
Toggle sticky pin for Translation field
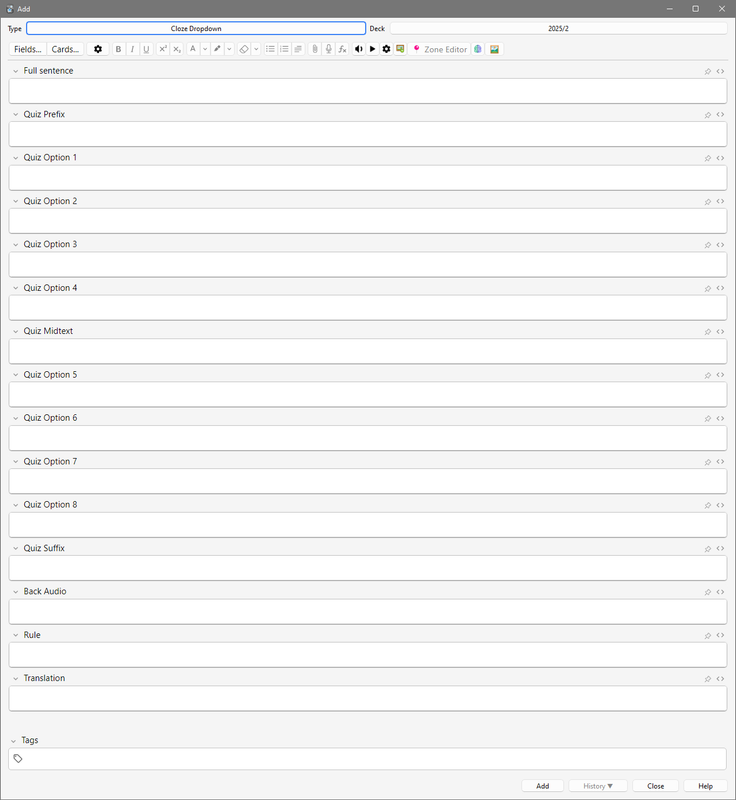pyautogui.click(x=707, y=679)
